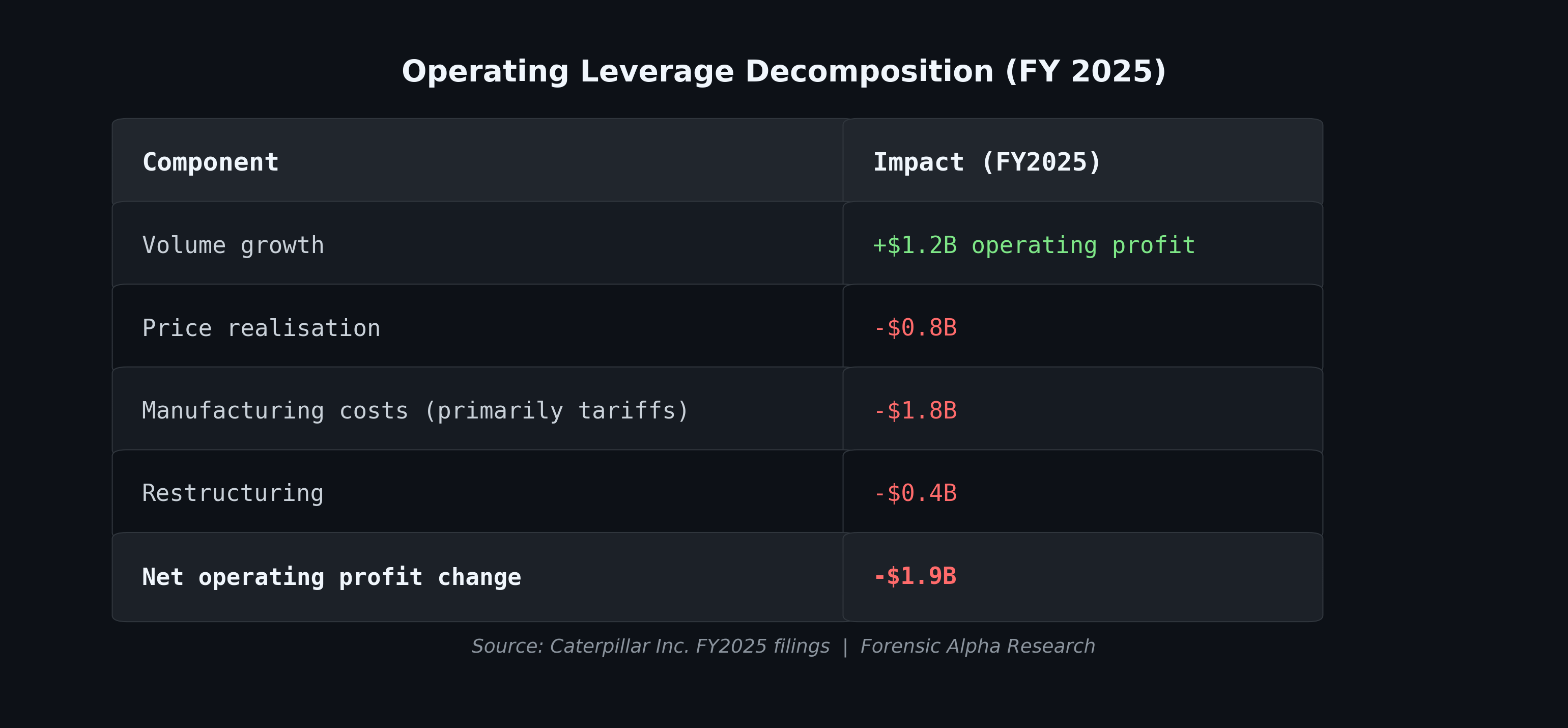Click operating profit text in Volume growth row

[x=1083, y=245]
